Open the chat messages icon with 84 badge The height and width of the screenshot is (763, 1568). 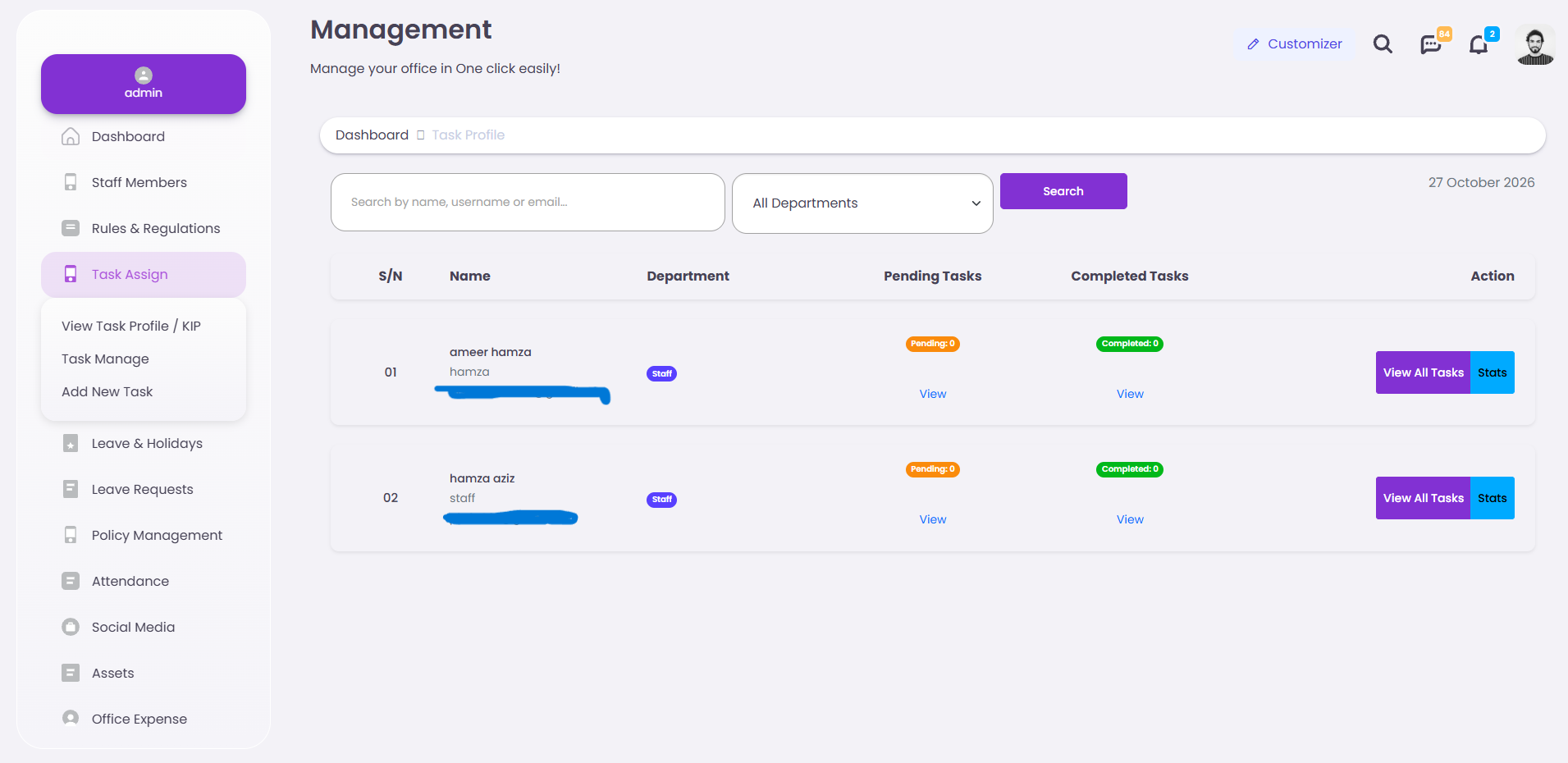[1431, 44]
